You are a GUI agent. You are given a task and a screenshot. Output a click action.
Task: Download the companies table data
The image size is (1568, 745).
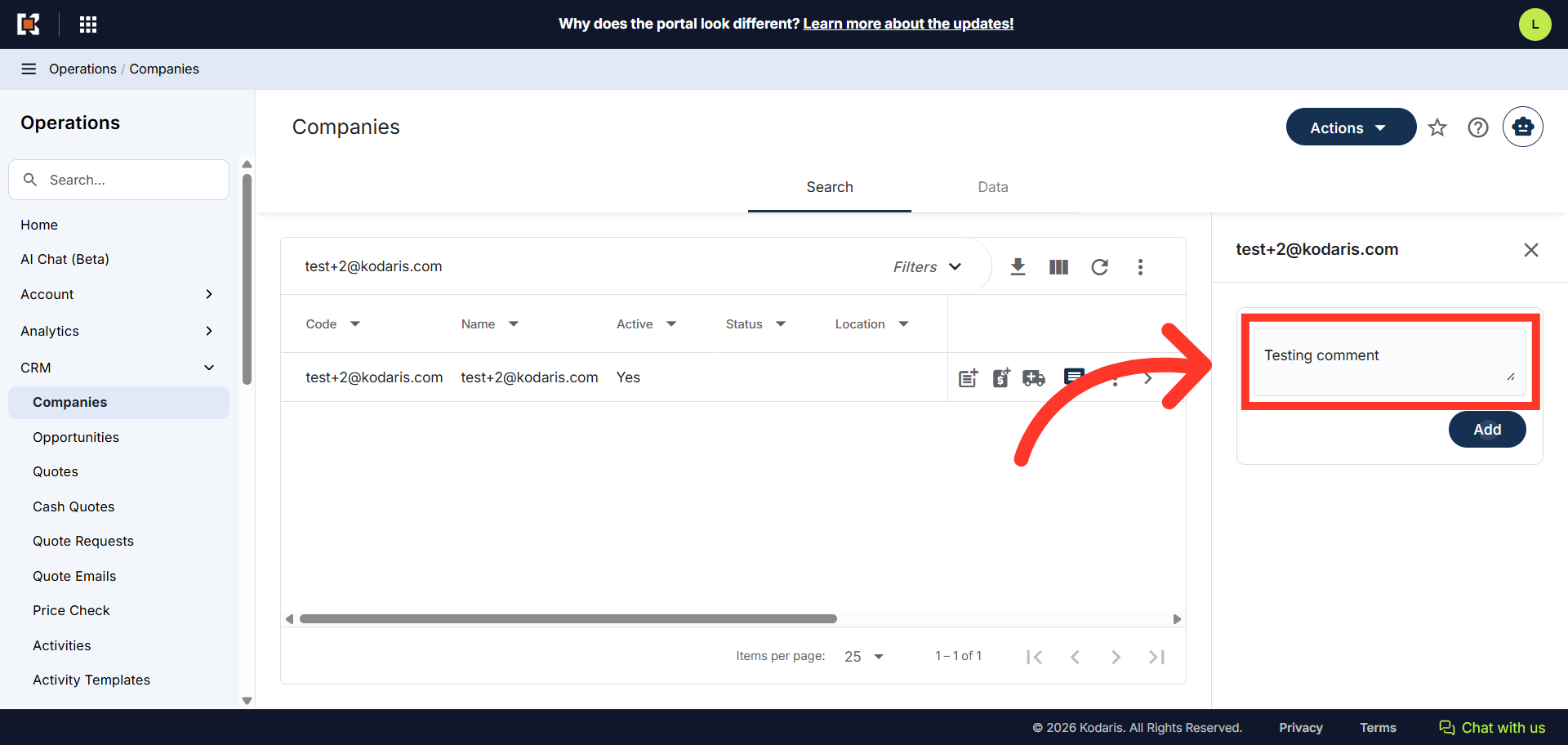1018,267
